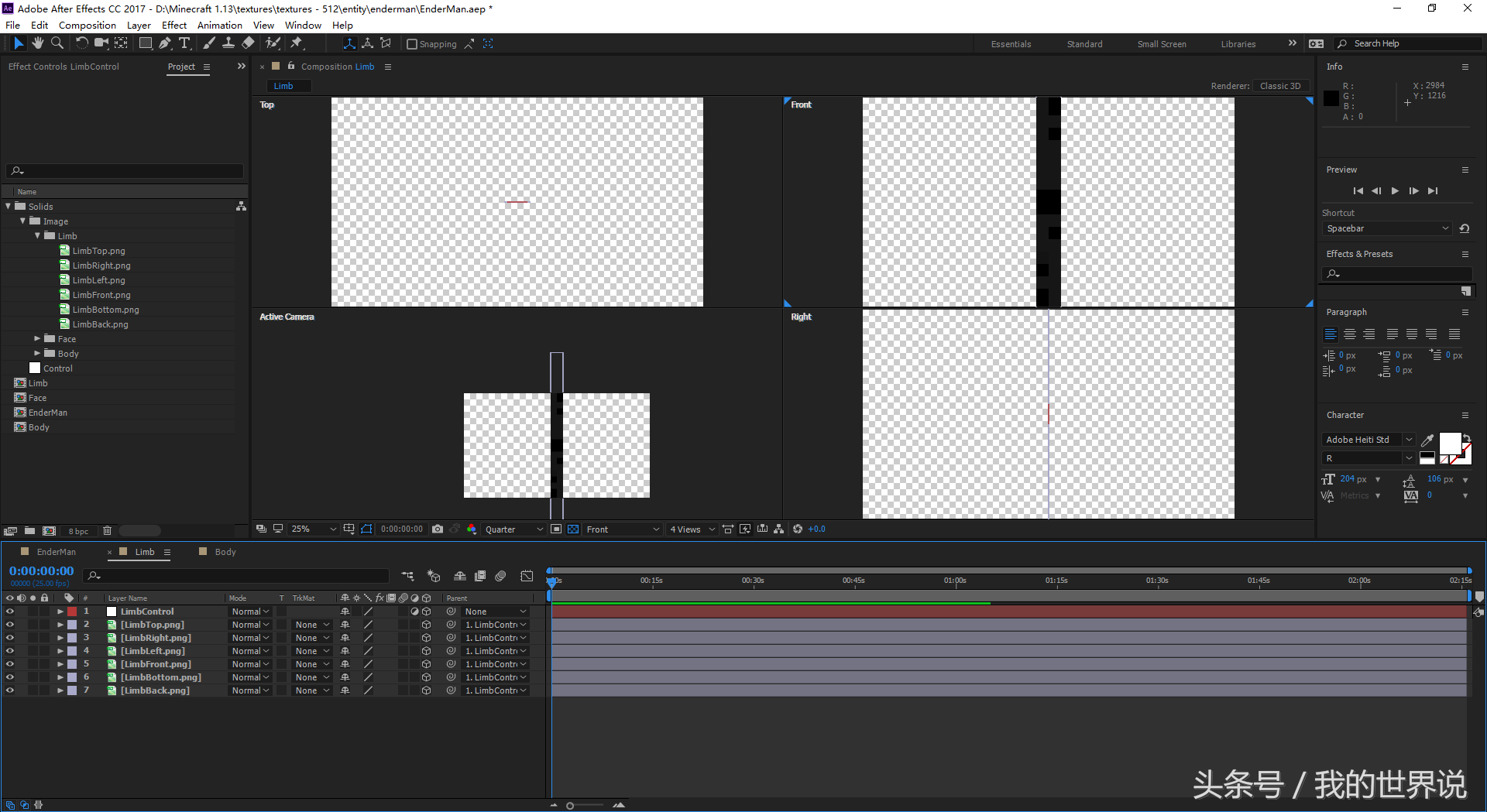Play the preview
Viewport: 1487px width, 812px height.
pos(1395,191)
